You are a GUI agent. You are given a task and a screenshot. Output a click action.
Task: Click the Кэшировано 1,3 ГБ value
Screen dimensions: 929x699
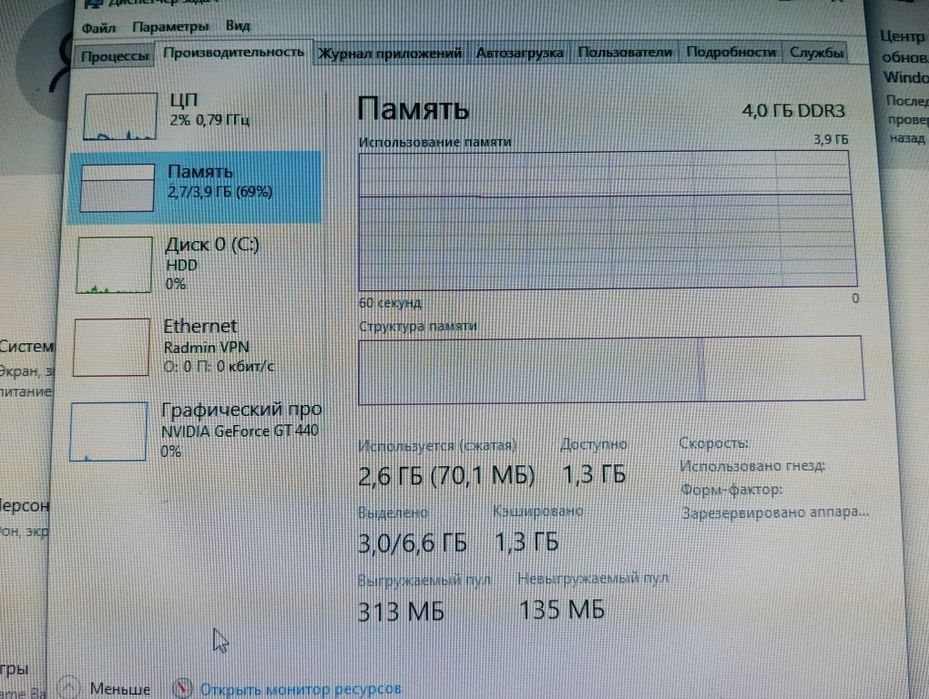526,542
